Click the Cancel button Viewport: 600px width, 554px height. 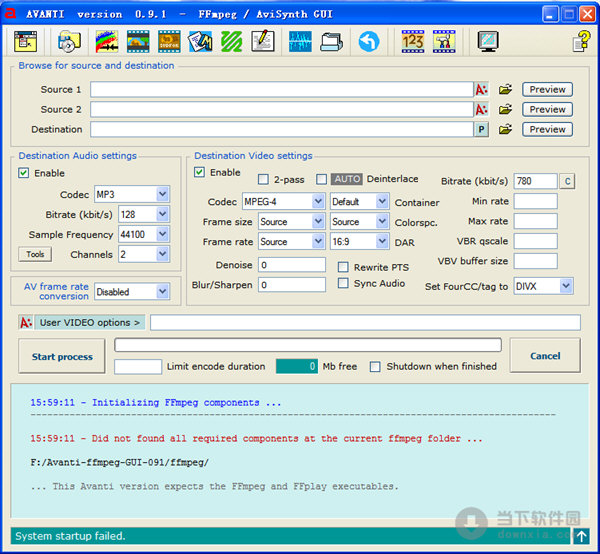click(x=545, y=356)
